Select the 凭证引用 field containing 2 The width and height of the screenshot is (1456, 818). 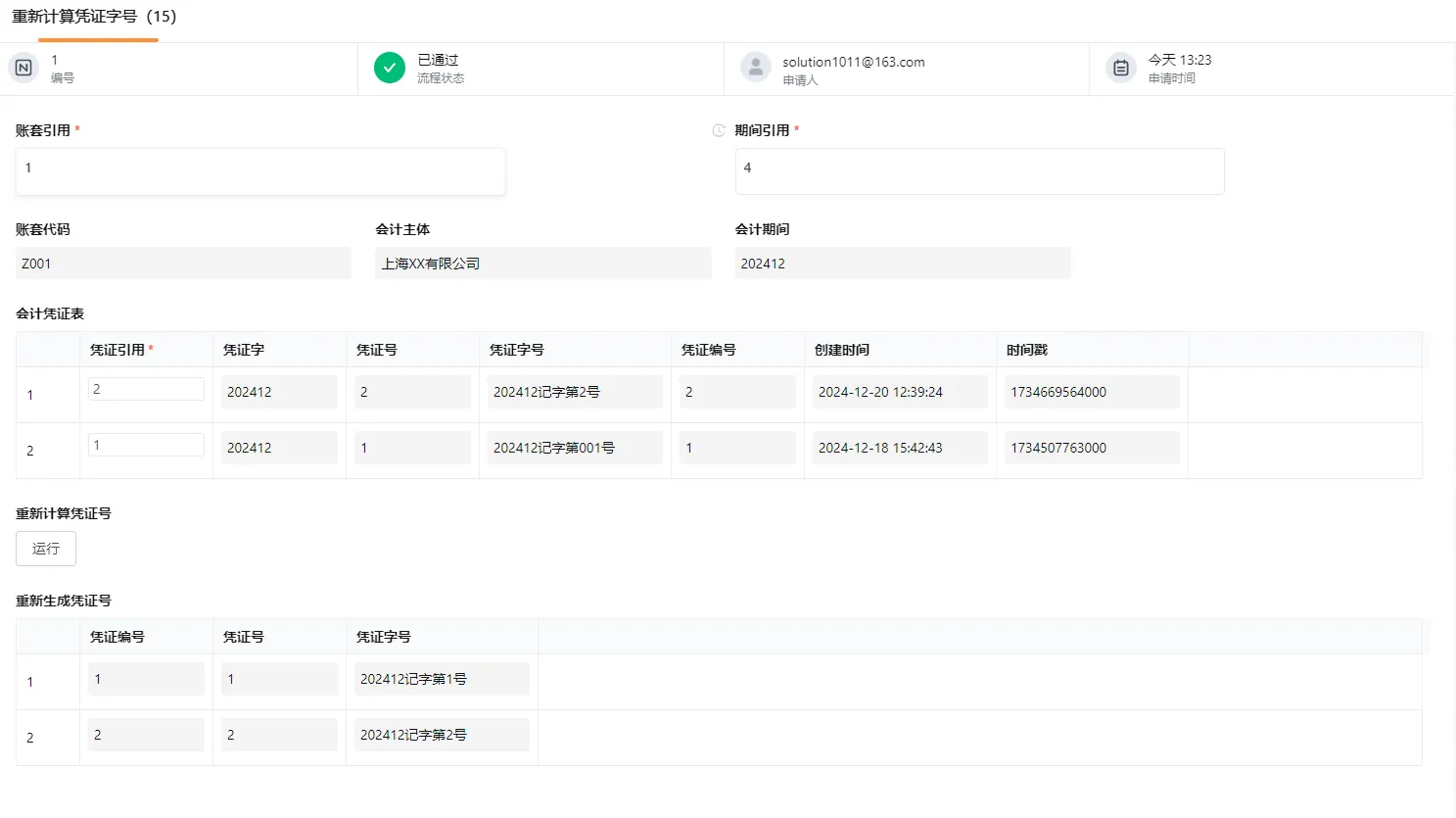145,388
